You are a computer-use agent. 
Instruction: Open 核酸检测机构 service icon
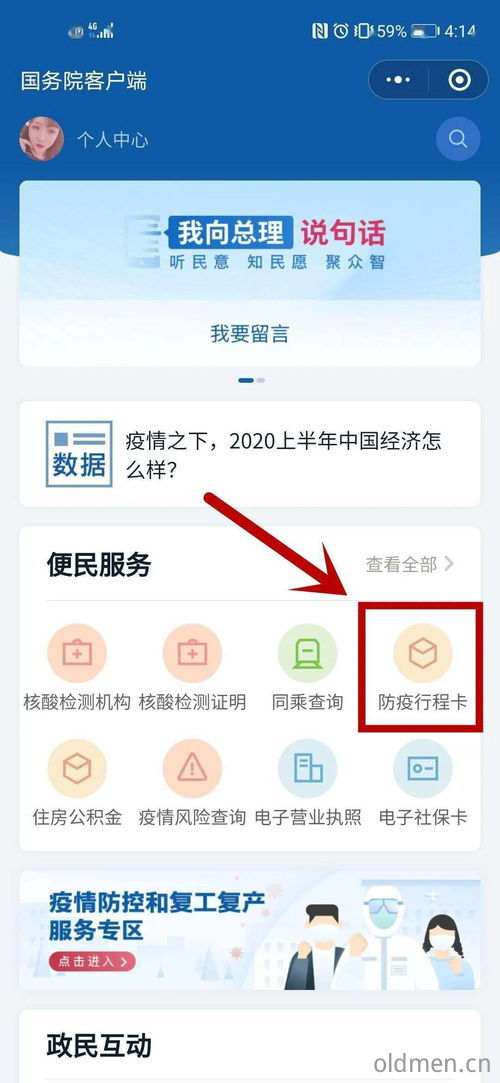77,653
